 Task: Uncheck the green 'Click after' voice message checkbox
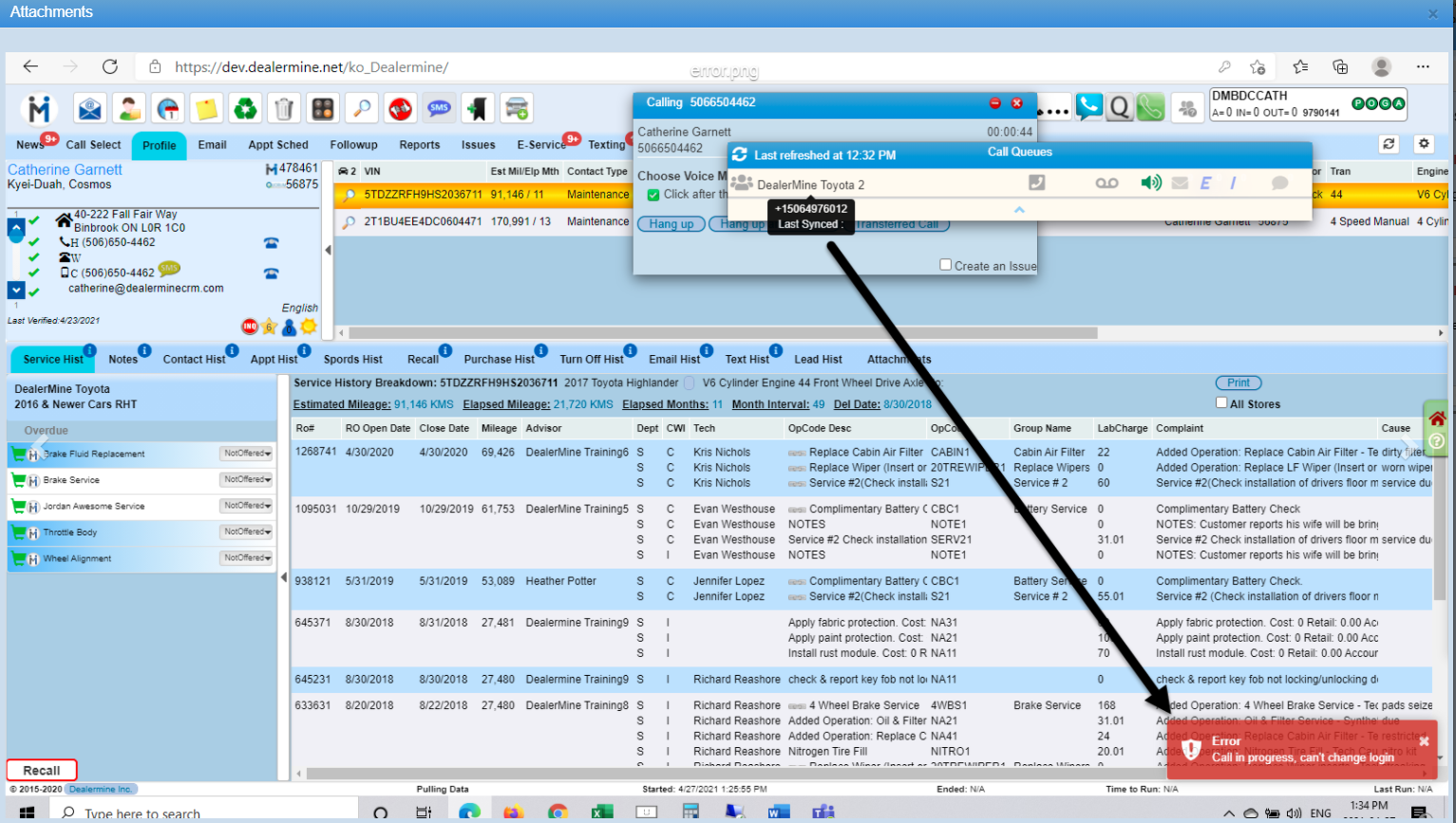pyautogui.click(x=653, y=195)
